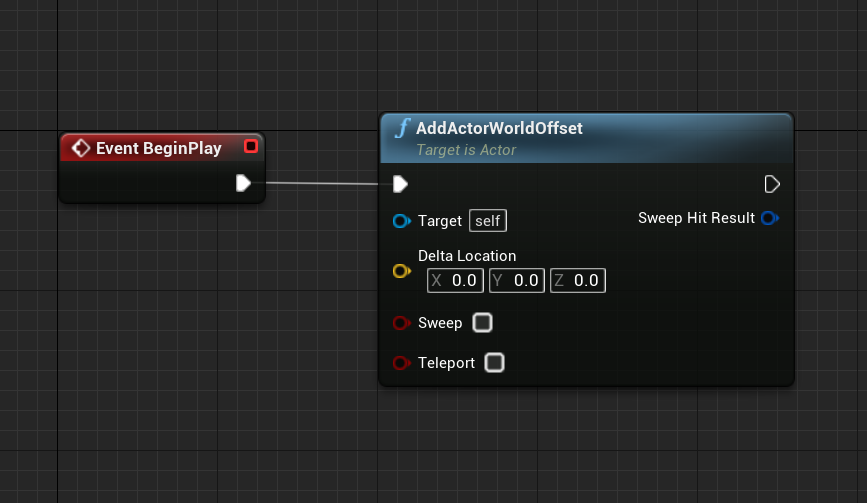Click the function icon on AddActorWorldOffset
Viewport: 867px width, 503px height.
[x=403, y=129]
